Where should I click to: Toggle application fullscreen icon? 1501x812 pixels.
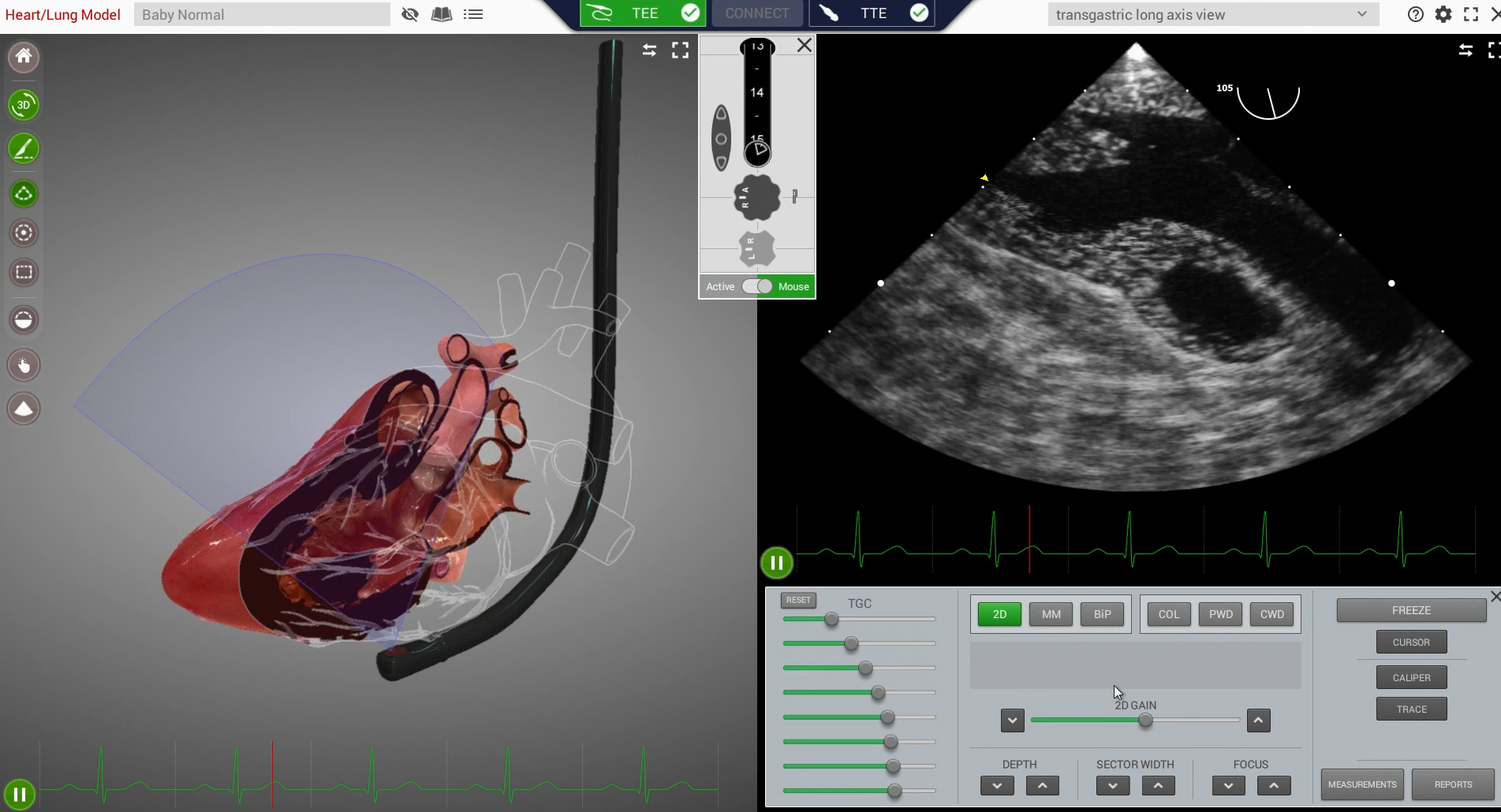(x=1471, y=14)
